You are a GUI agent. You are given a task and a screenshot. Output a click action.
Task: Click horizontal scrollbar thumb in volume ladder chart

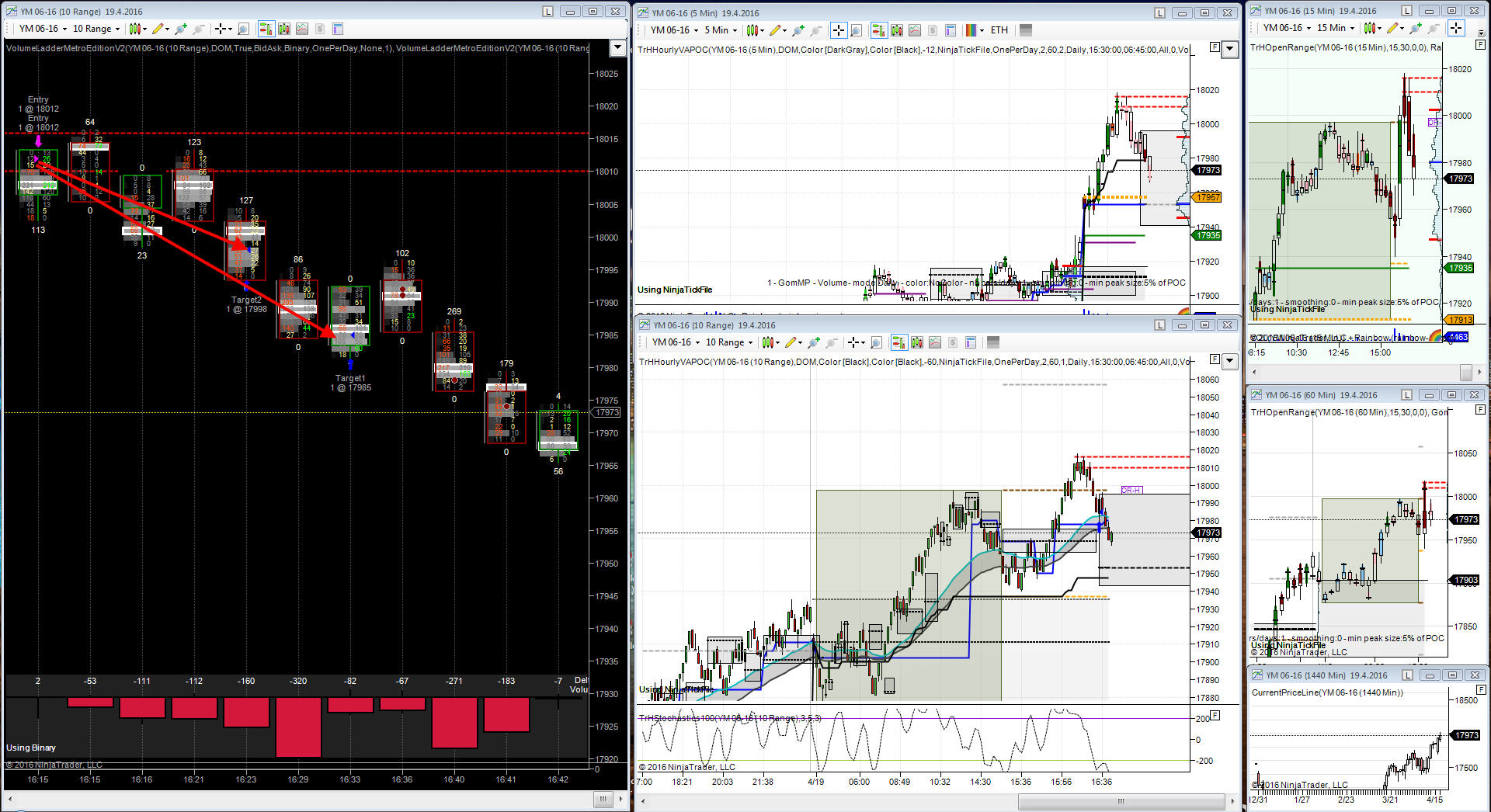pyautogui.click(x=603, y=799)
